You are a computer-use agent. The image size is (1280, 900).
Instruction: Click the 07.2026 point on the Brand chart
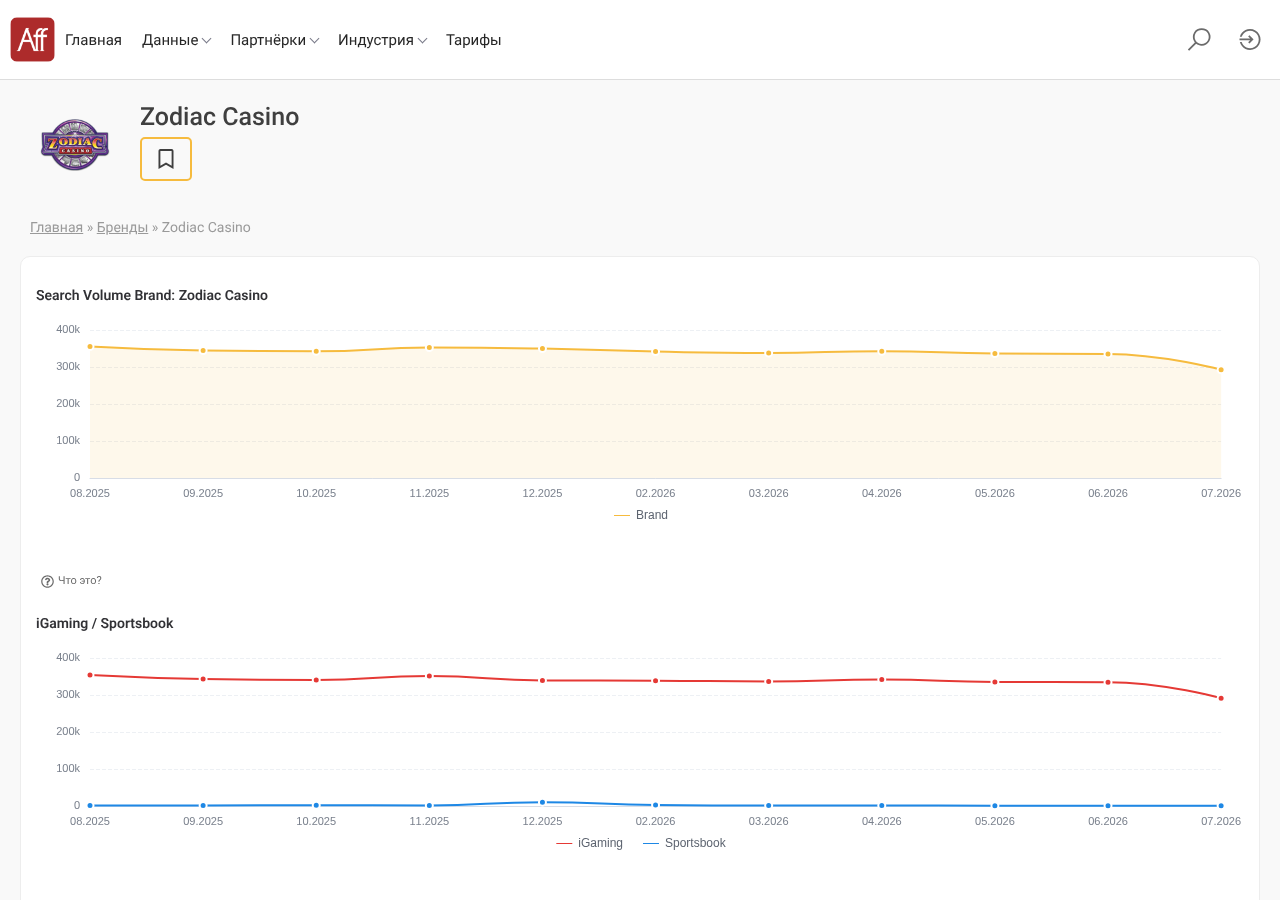point(1221,370)
